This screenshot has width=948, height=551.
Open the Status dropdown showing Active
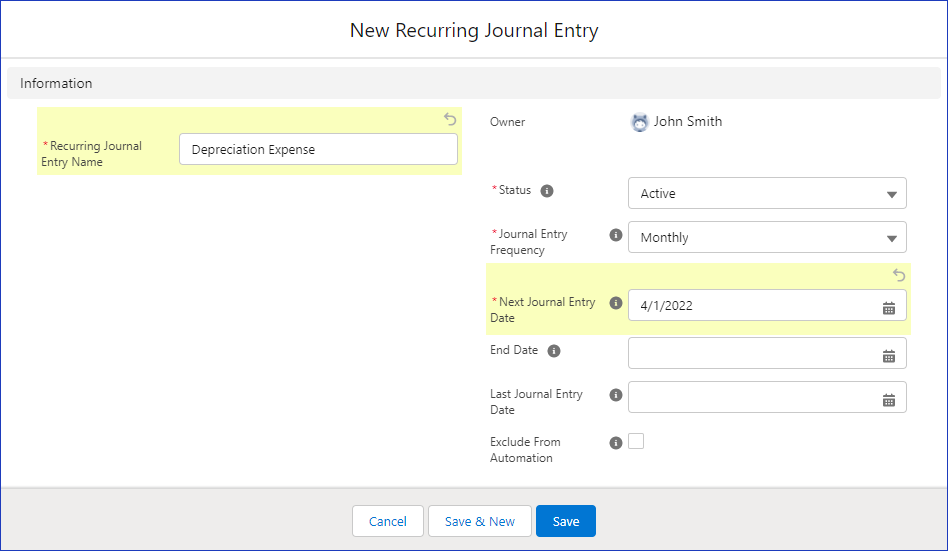point(766,193)
